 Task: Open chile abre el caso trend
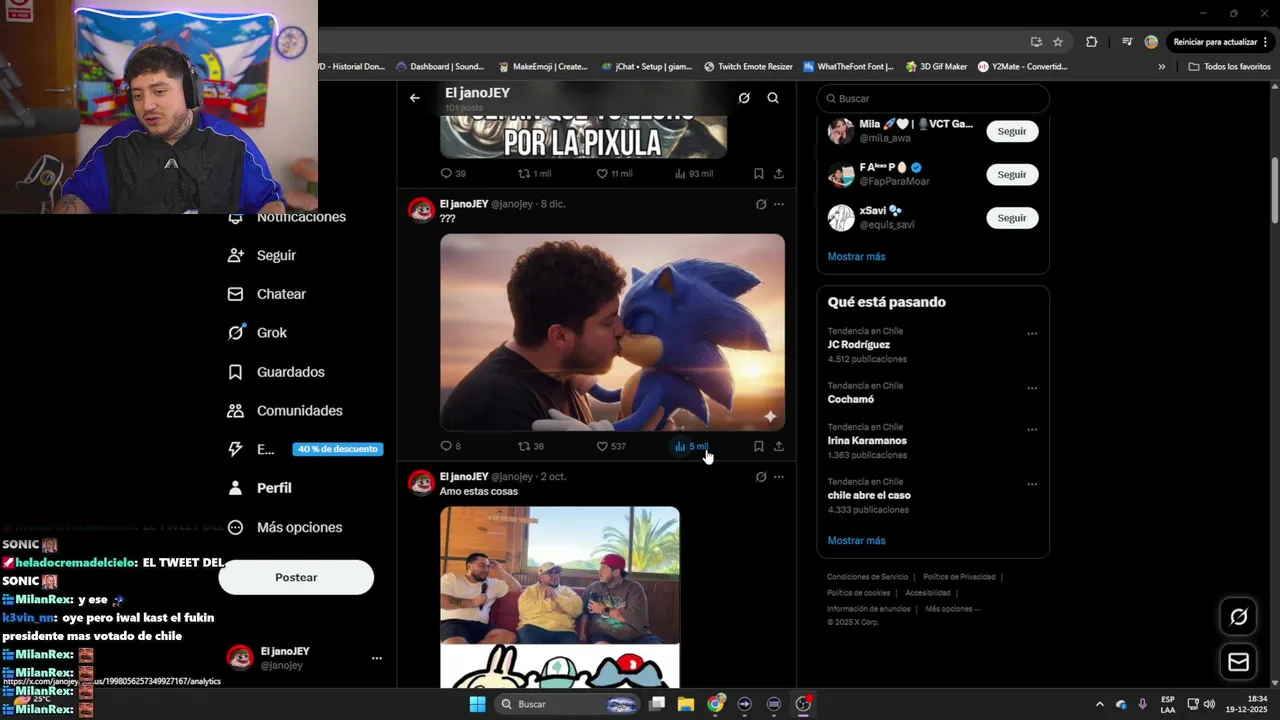[x=869, y=495]
